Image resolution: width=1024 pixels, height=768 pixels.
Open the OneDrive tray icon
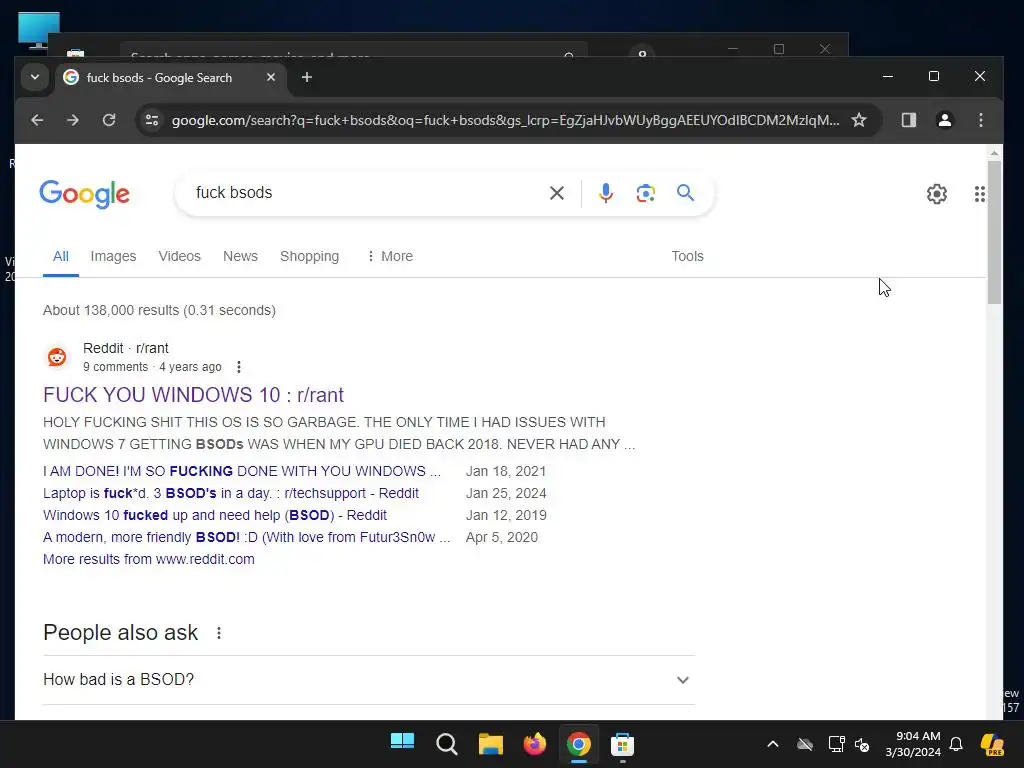805,744
